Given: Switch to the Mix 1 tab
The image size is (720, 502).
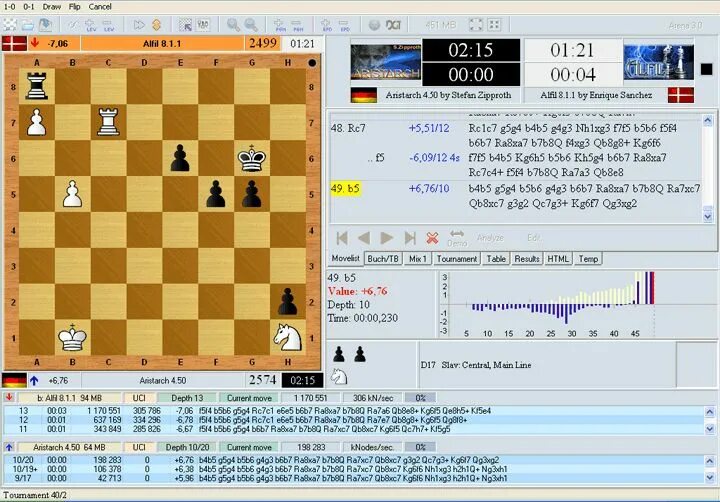Looking at the screenshot, I should pos(417,259).
